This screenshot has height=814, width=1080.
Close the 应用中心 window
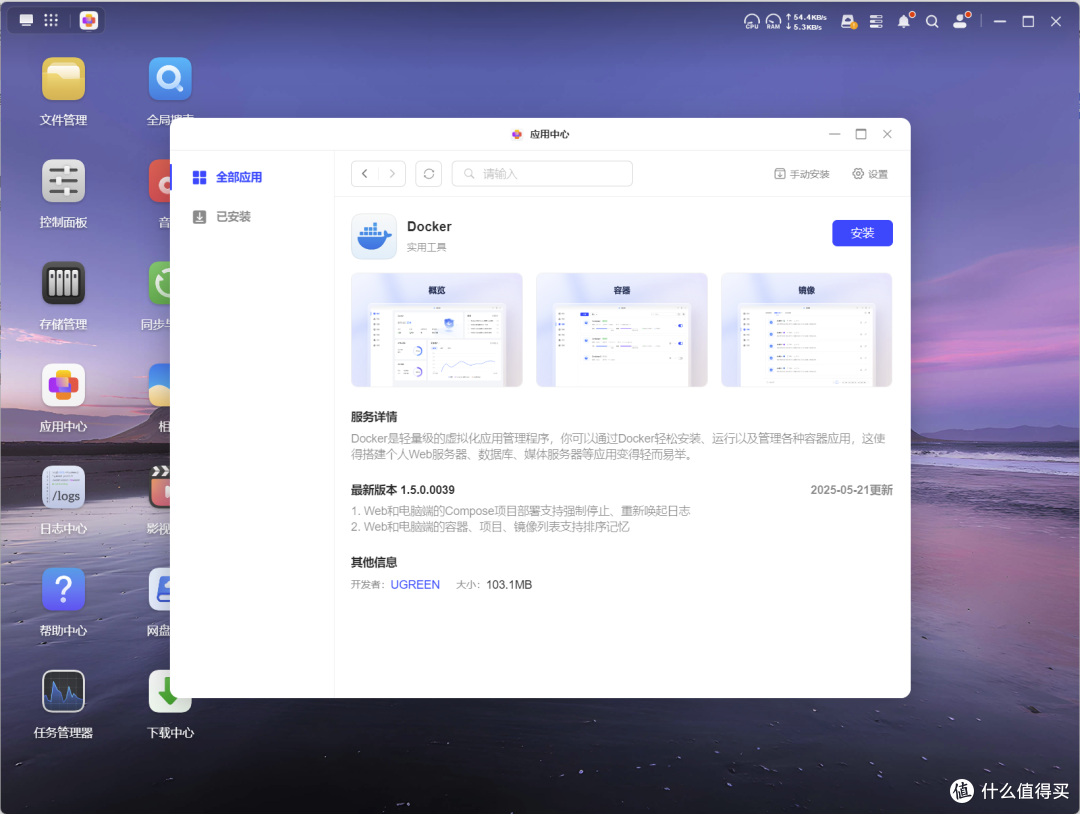(887, 134)
